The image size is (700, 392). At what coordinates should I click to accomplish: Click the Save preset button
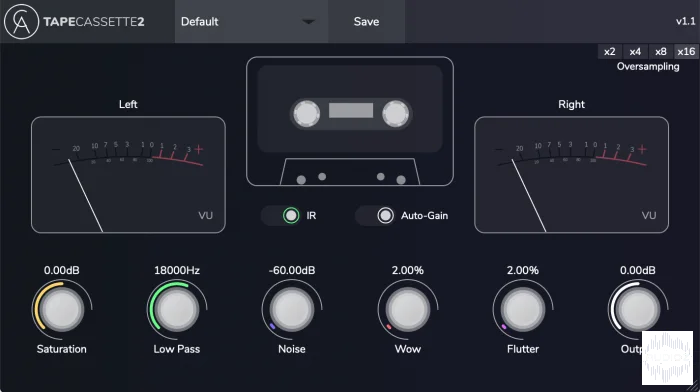pos(367,21)
